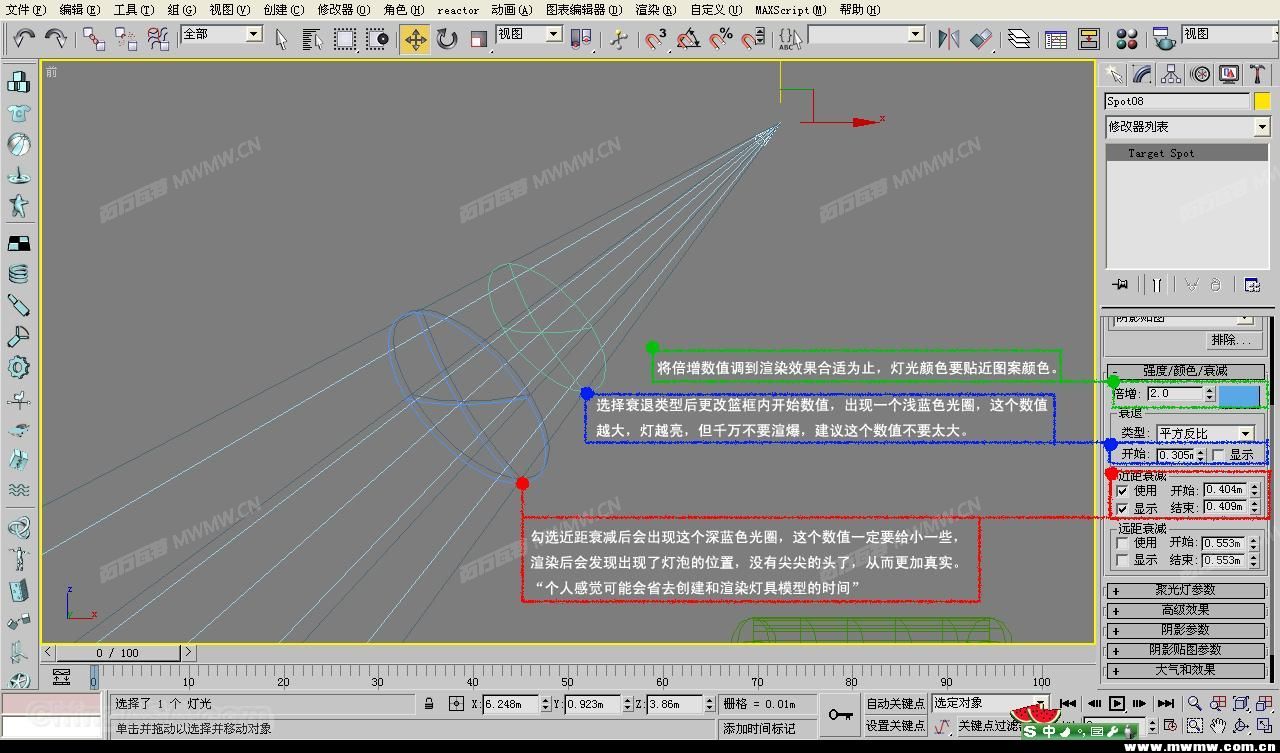Click the Pan hand viewport icon
The width and height of the screenshot is (1280, 753).
coord(1217,725)
